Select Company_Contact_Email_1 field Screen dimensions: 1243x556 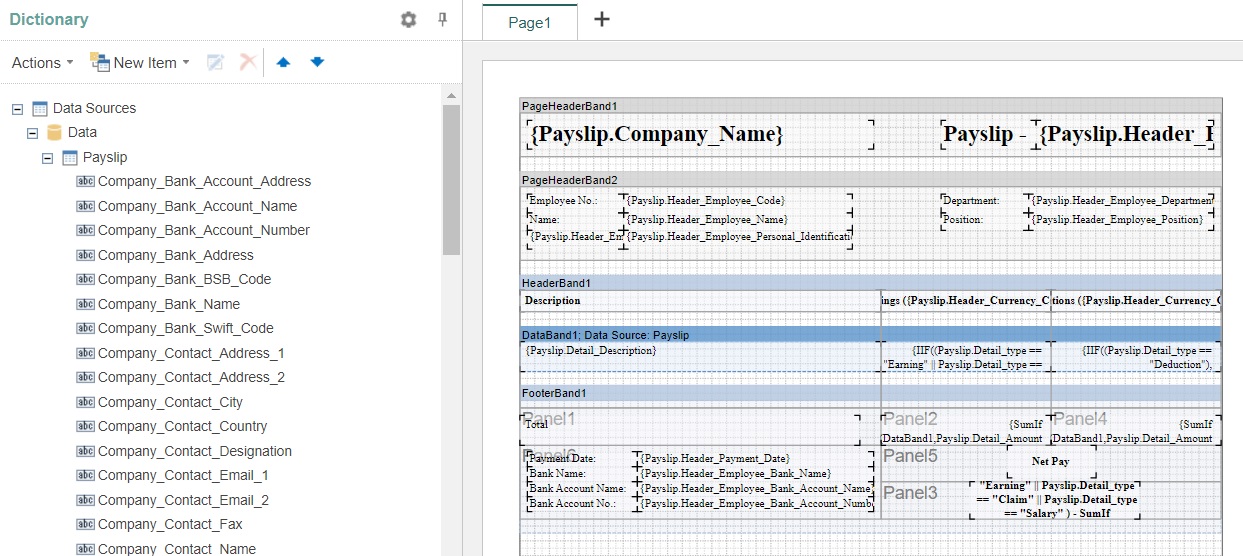pos(183,475)
